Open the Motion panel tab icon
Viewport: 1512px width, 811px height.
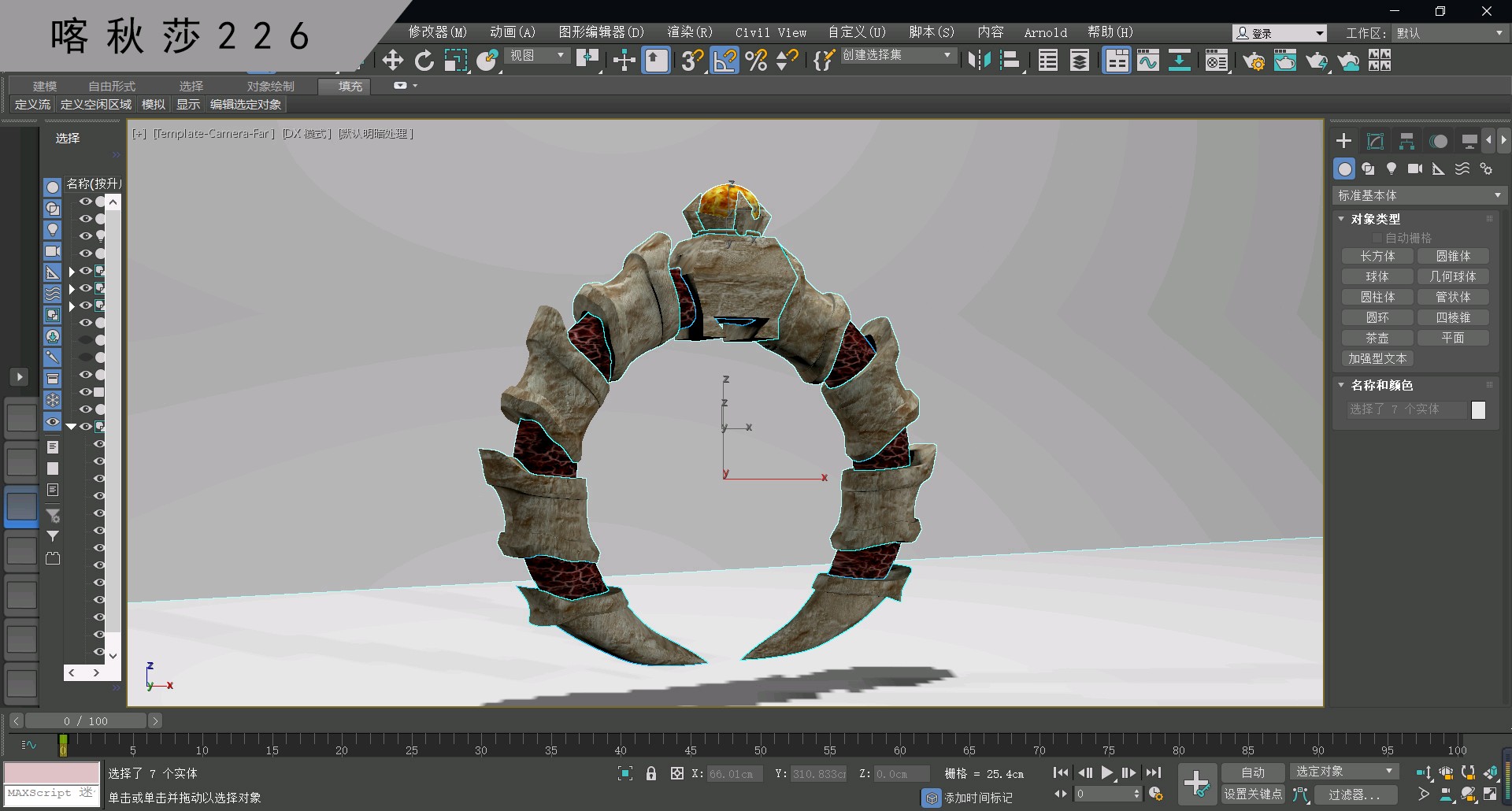coord(1439,141)
